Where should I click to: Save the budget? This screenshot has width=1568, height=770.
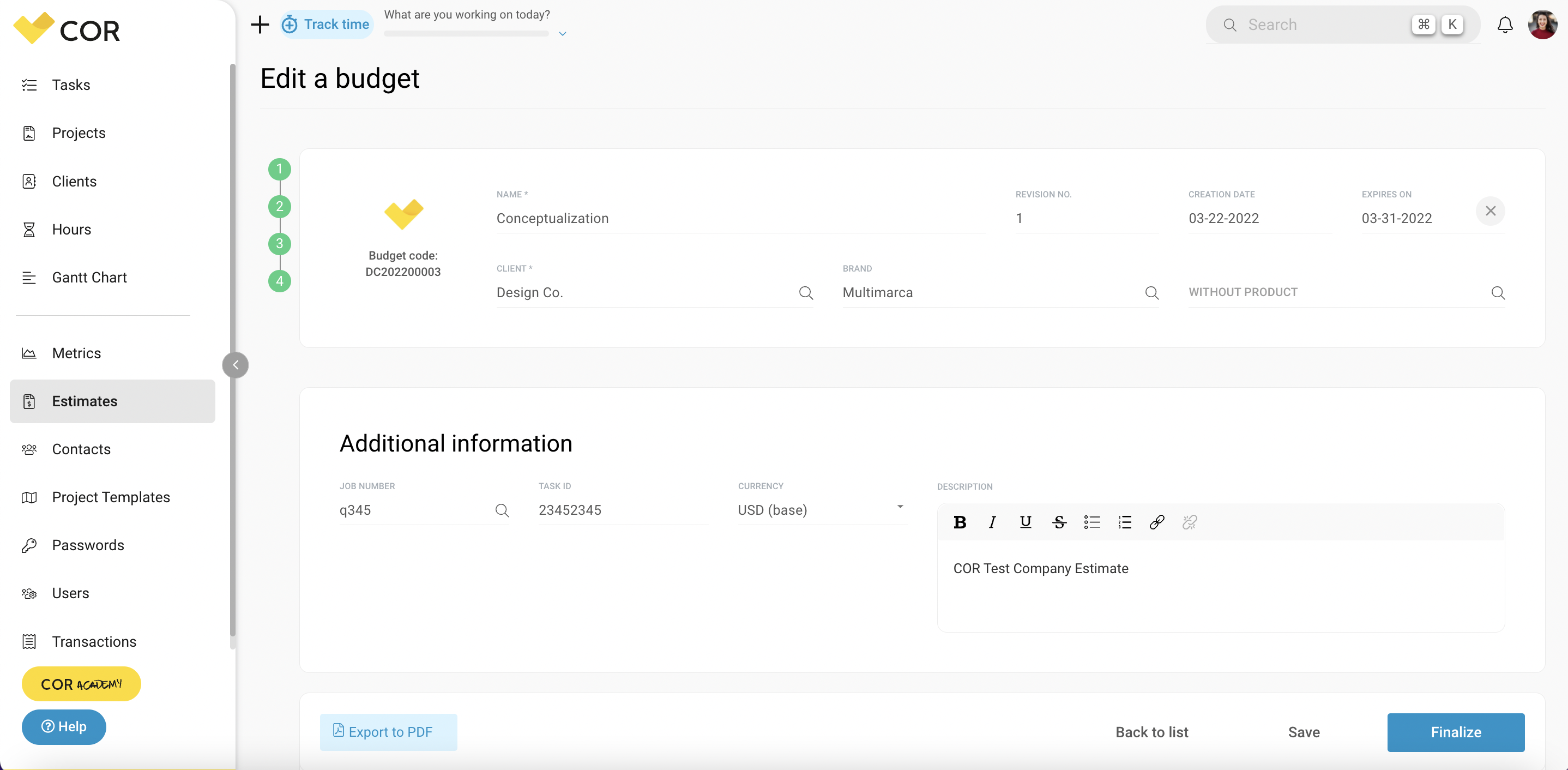1304,732
